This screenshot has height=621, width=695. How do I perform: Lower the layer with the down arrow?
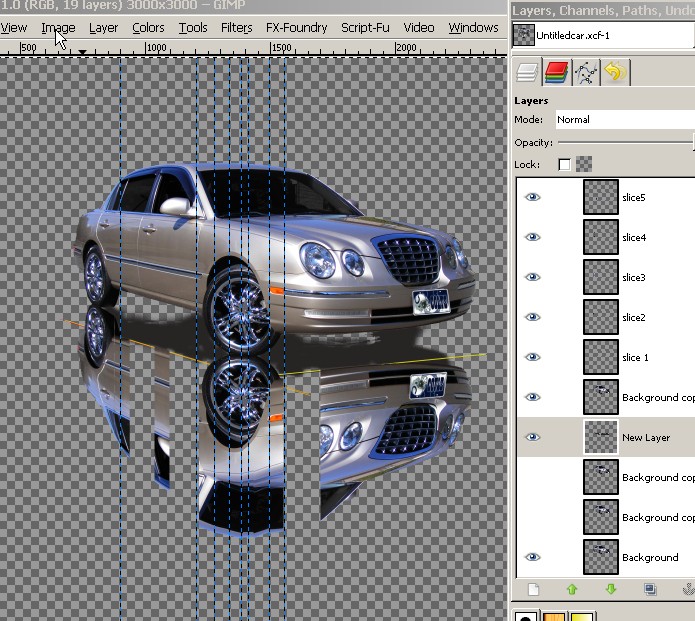point(611,589)
